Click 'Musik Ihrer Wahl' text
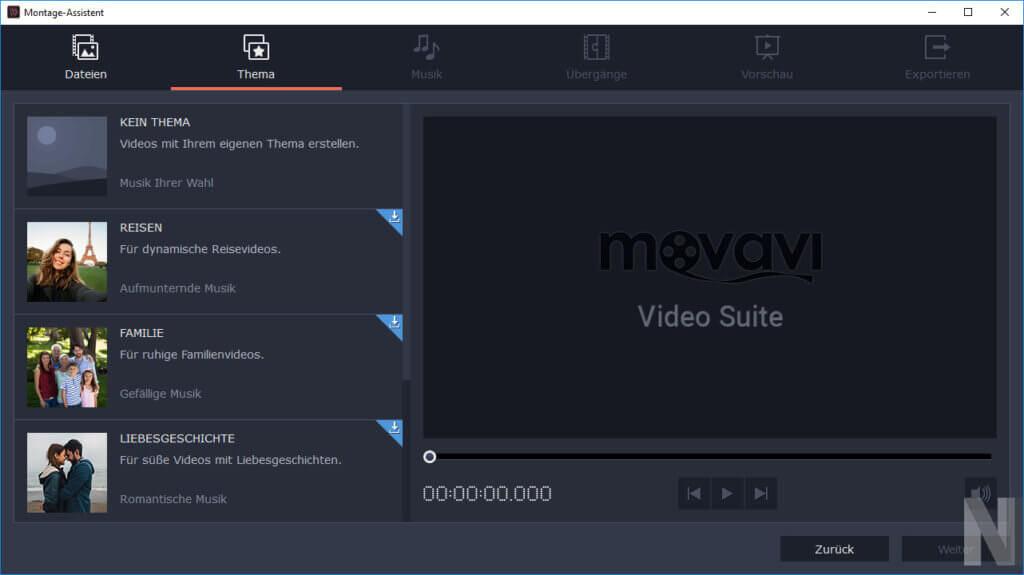 pyautogui.click(x=167, y=183)
